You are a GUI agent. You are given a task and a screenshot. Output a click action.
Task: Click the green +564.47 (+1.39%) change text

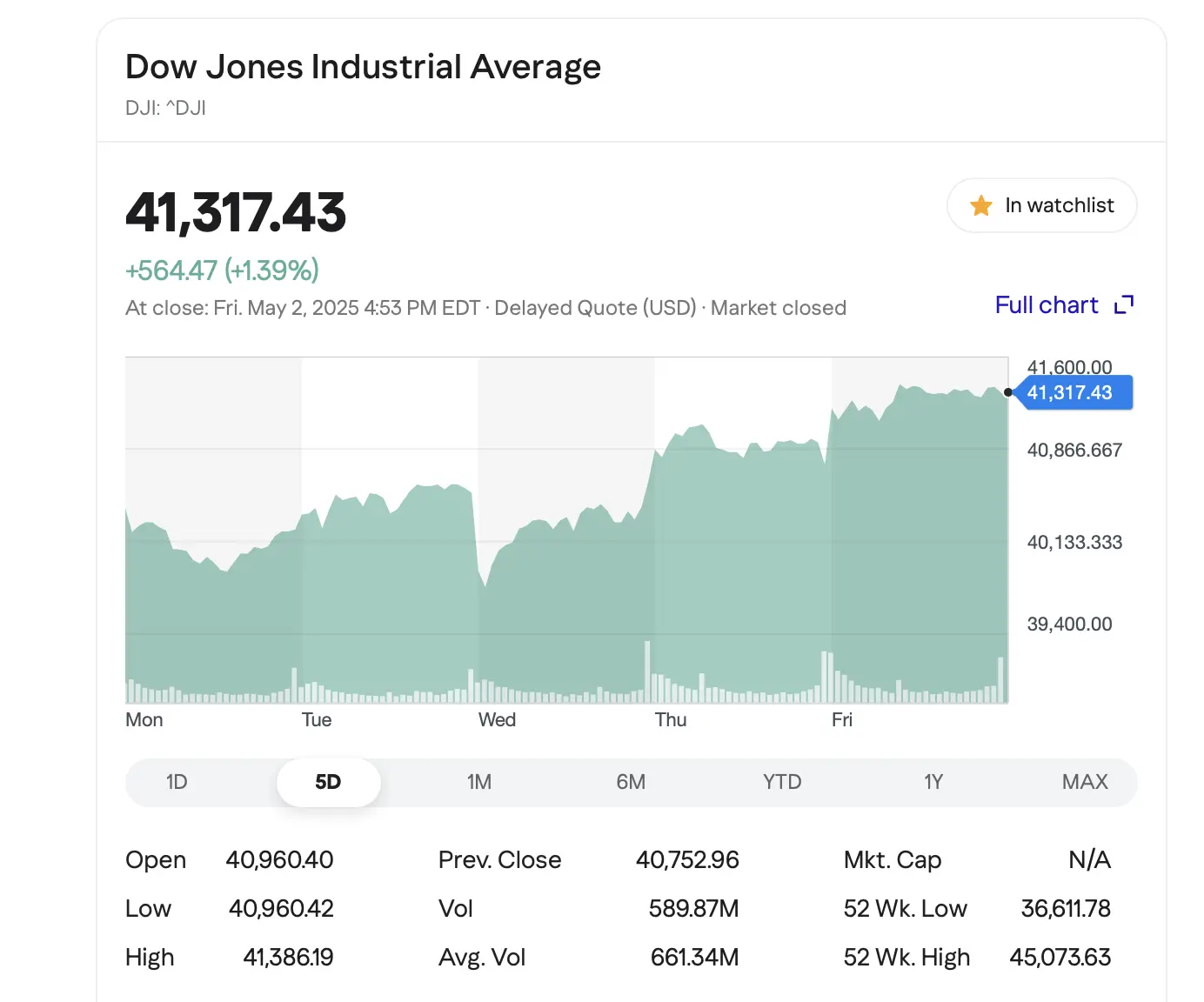coord(222,271)
